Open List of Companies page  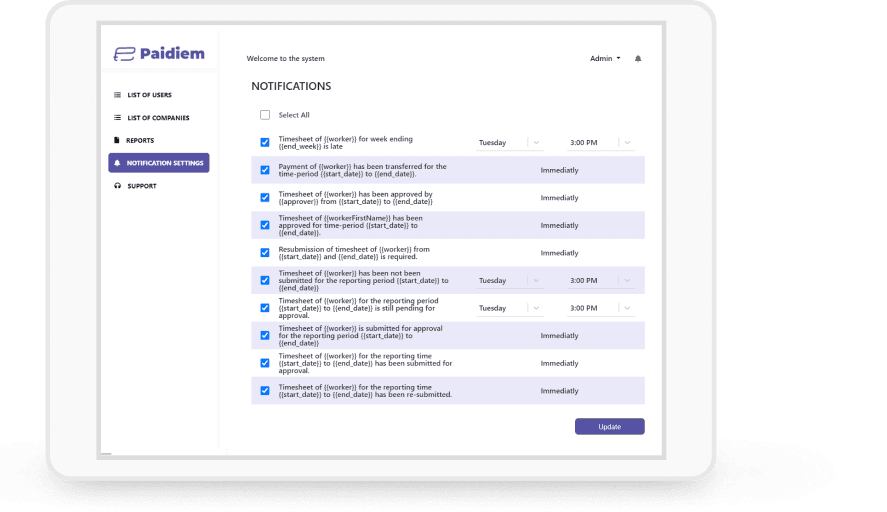(x=158, y=118)
